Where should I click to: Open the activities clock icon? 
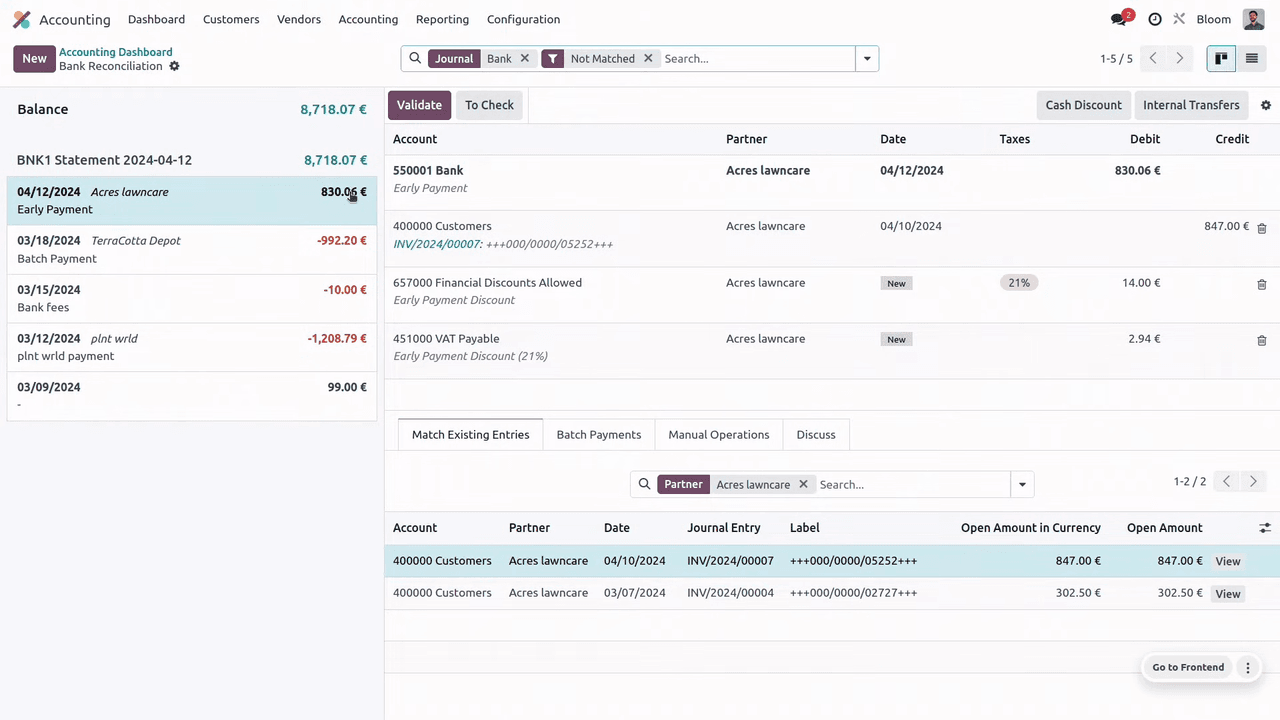point(1155,19)
